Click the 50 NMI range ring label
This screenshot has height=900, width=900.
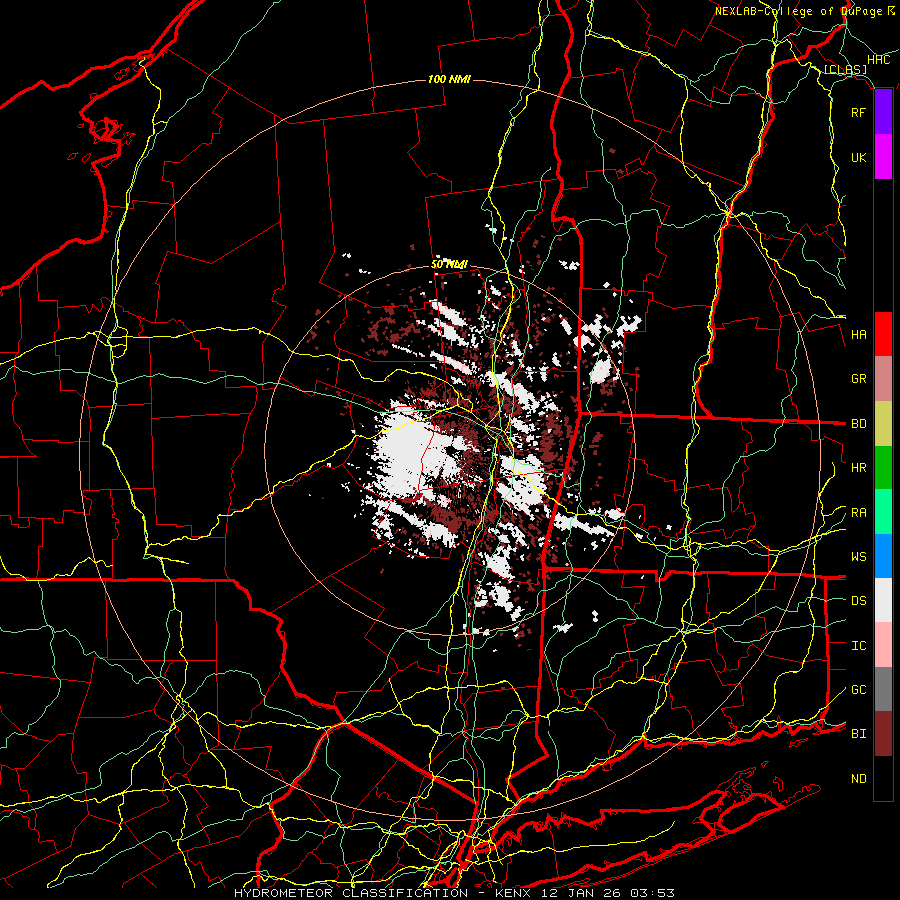click(449, 265)
